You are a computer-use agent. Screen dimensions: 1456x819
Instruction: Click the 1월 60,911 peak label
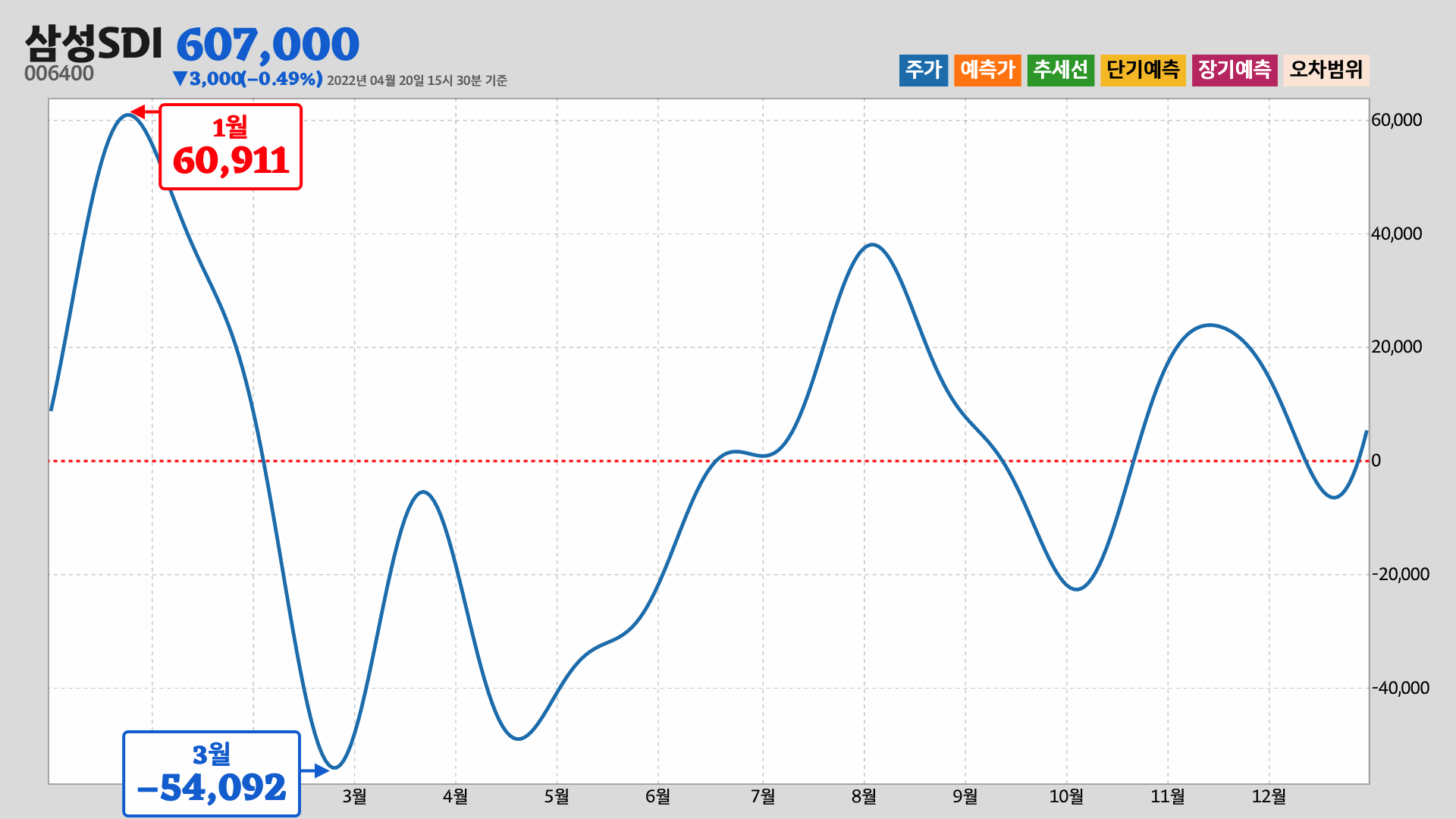click(x=231, y=147)
